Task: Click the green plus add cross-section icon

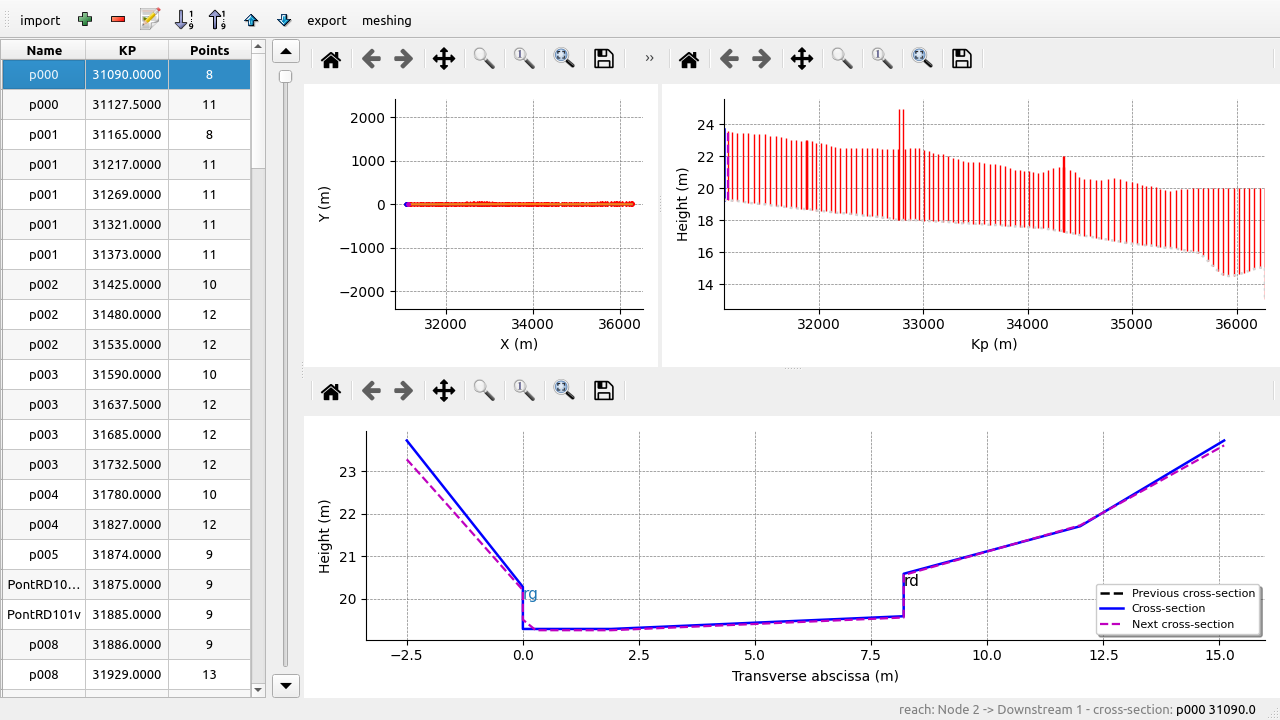Action: pyautogui.click(x=85, y=20)
